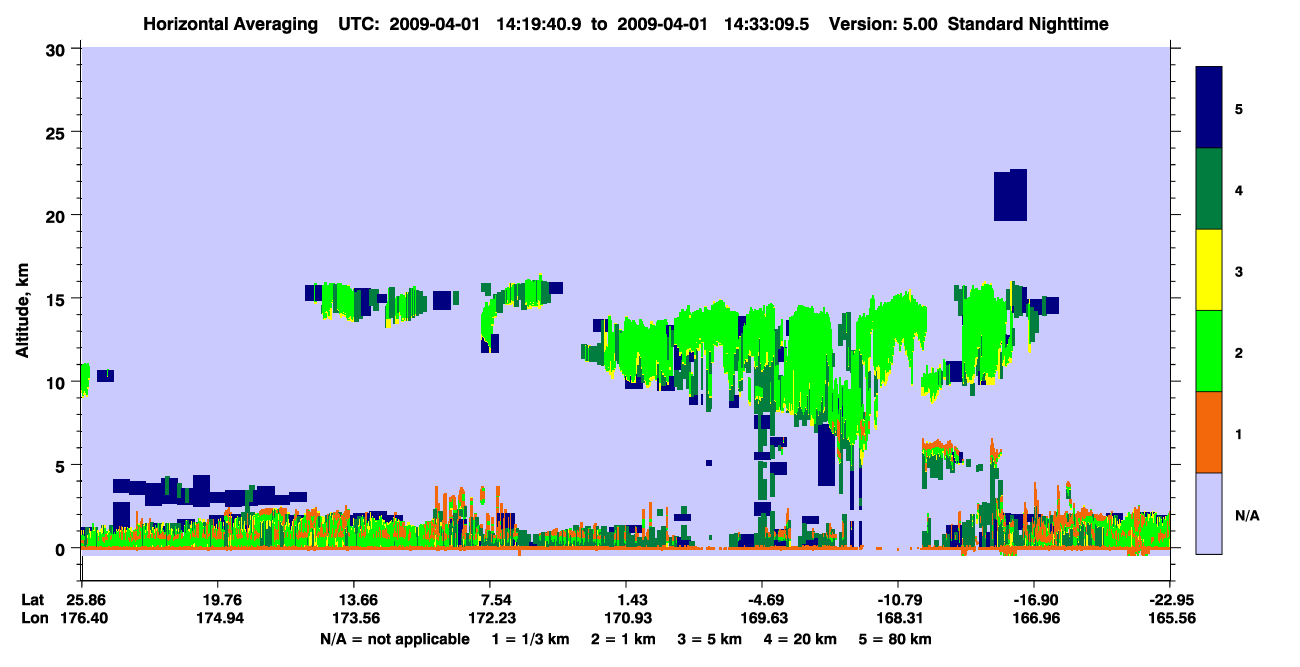The width and height of the screenshot is (1300, 667).
Task: Click legend text '4 = 20 km'
Action: (802, 639)
